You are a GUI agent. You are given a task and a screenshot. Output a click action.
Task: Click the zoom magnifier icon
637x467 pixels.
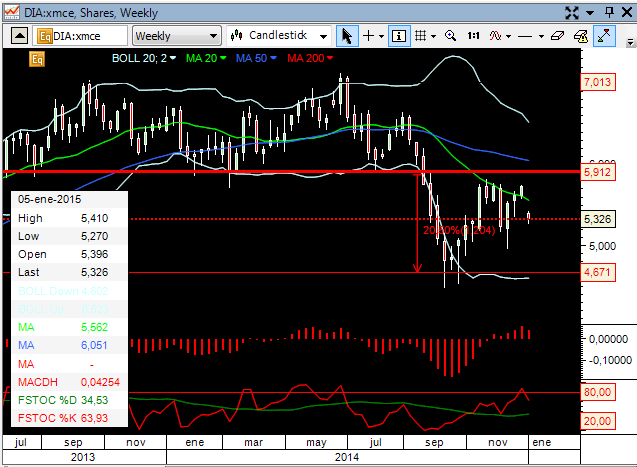click(450, 35)
